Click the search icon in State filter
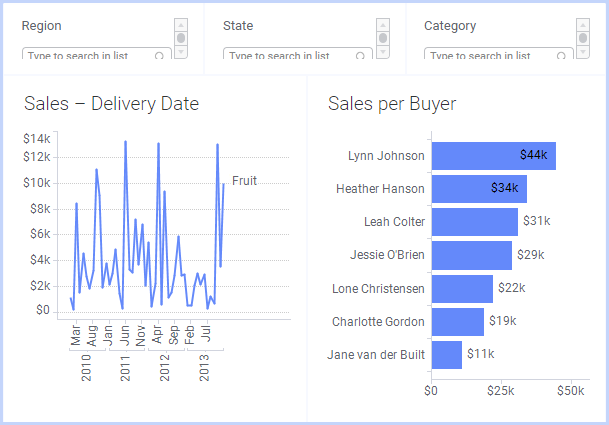Viewport: 609px width, 425px height. [362, 57]
